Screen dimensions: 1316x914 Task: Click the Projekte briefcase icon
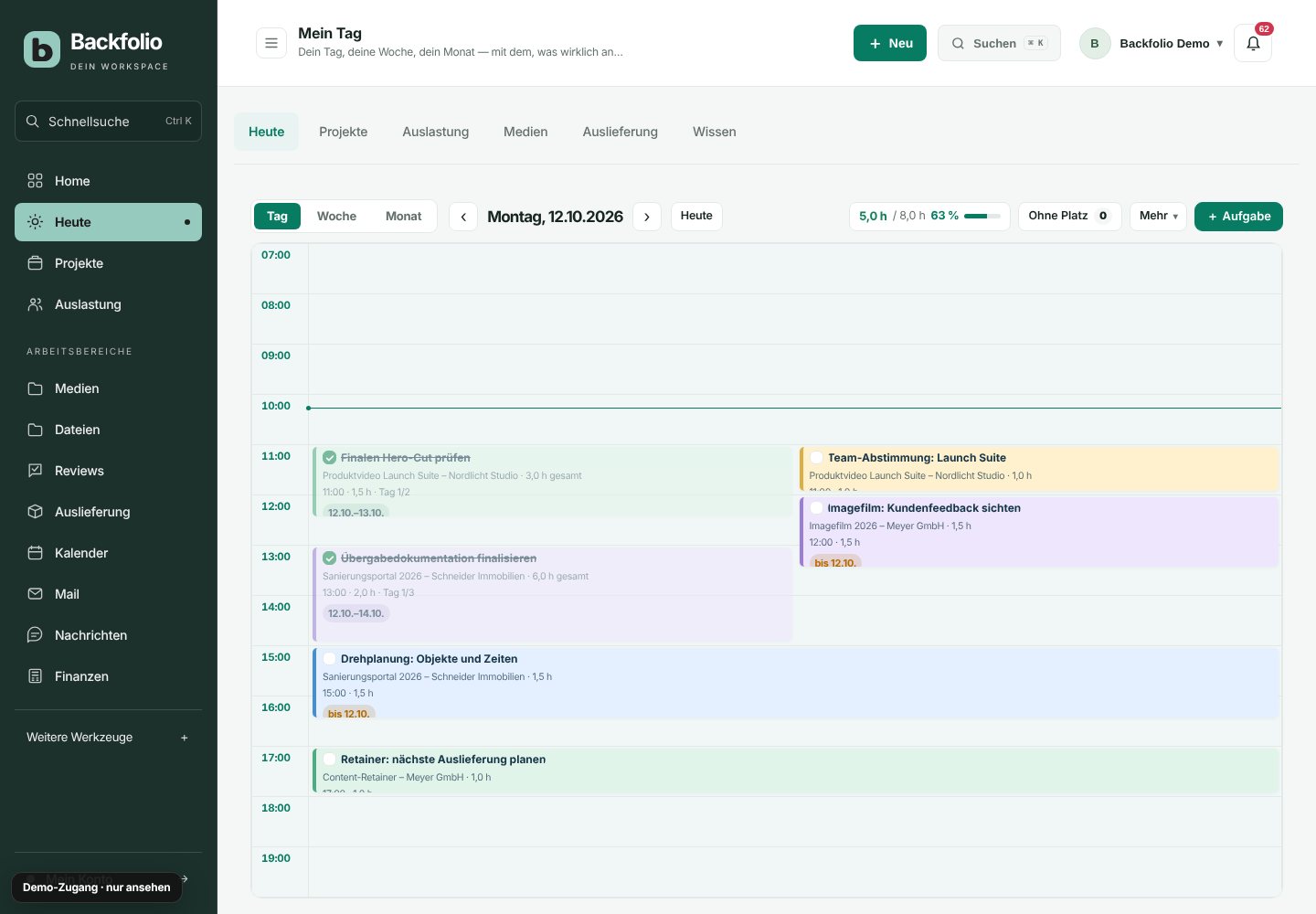click(36, 263)
